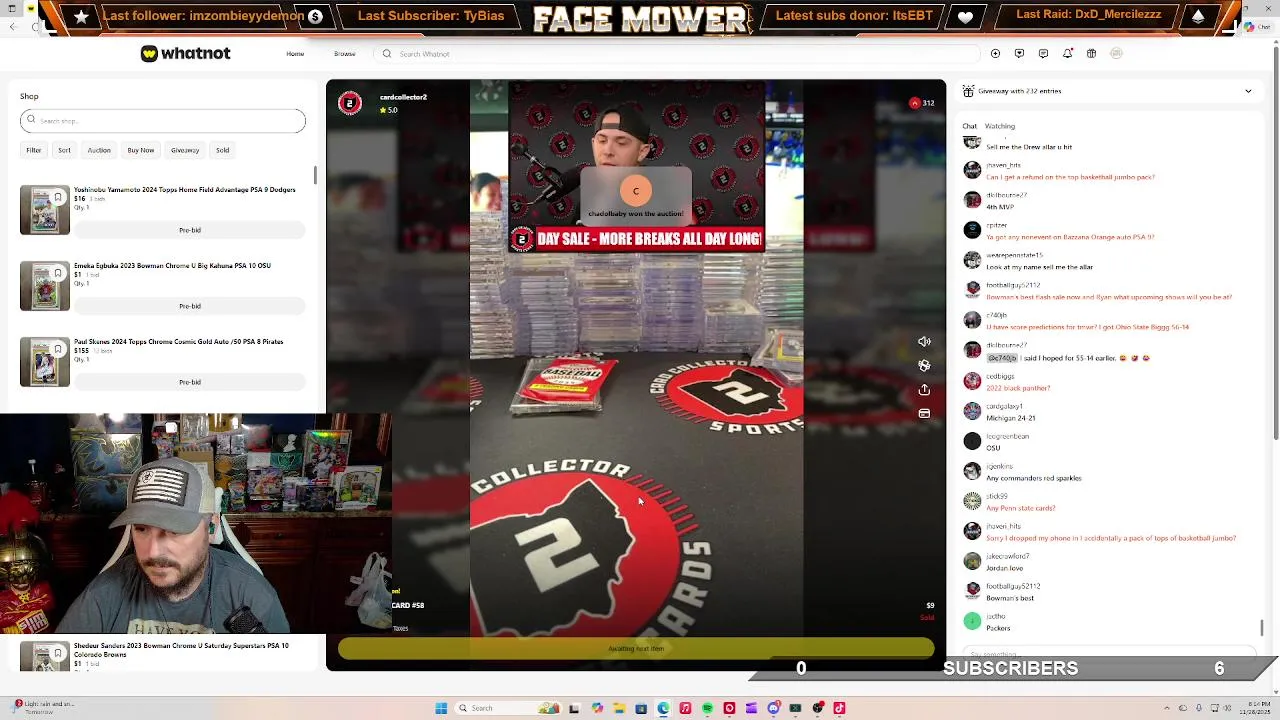Pre-bid on the Paul Skenes card
The height and width of the screenshot is (720, 1280).
point(190,382)
